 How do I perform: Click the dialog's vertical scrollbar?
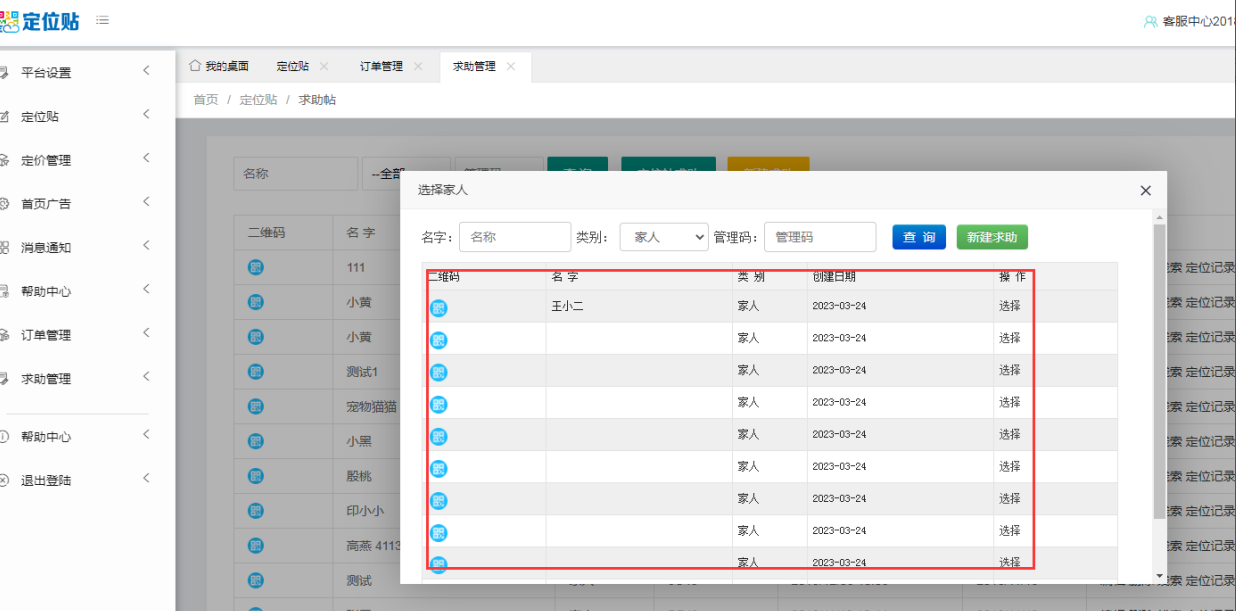point(1159,370)
